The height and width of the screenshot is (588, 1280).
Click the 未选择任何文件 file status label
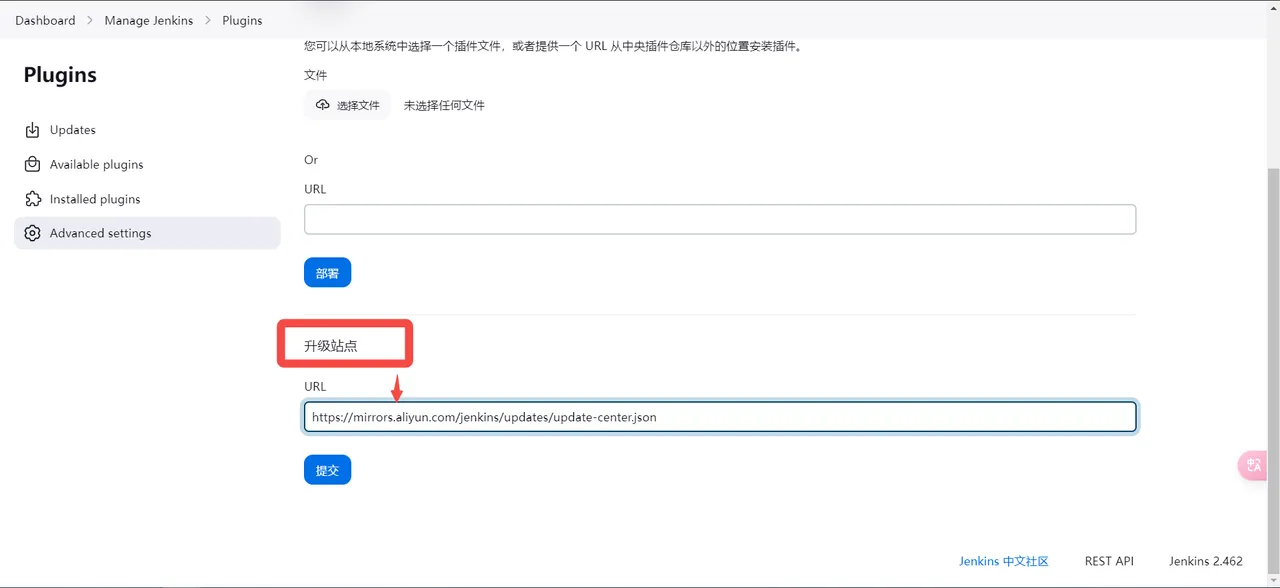444,105
